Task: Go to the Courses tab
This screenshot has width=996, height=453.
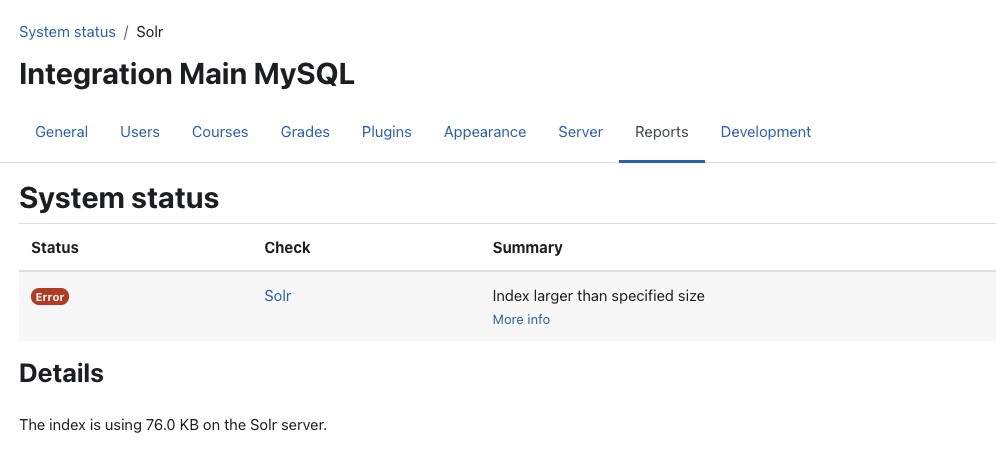Action: point(220,132)
